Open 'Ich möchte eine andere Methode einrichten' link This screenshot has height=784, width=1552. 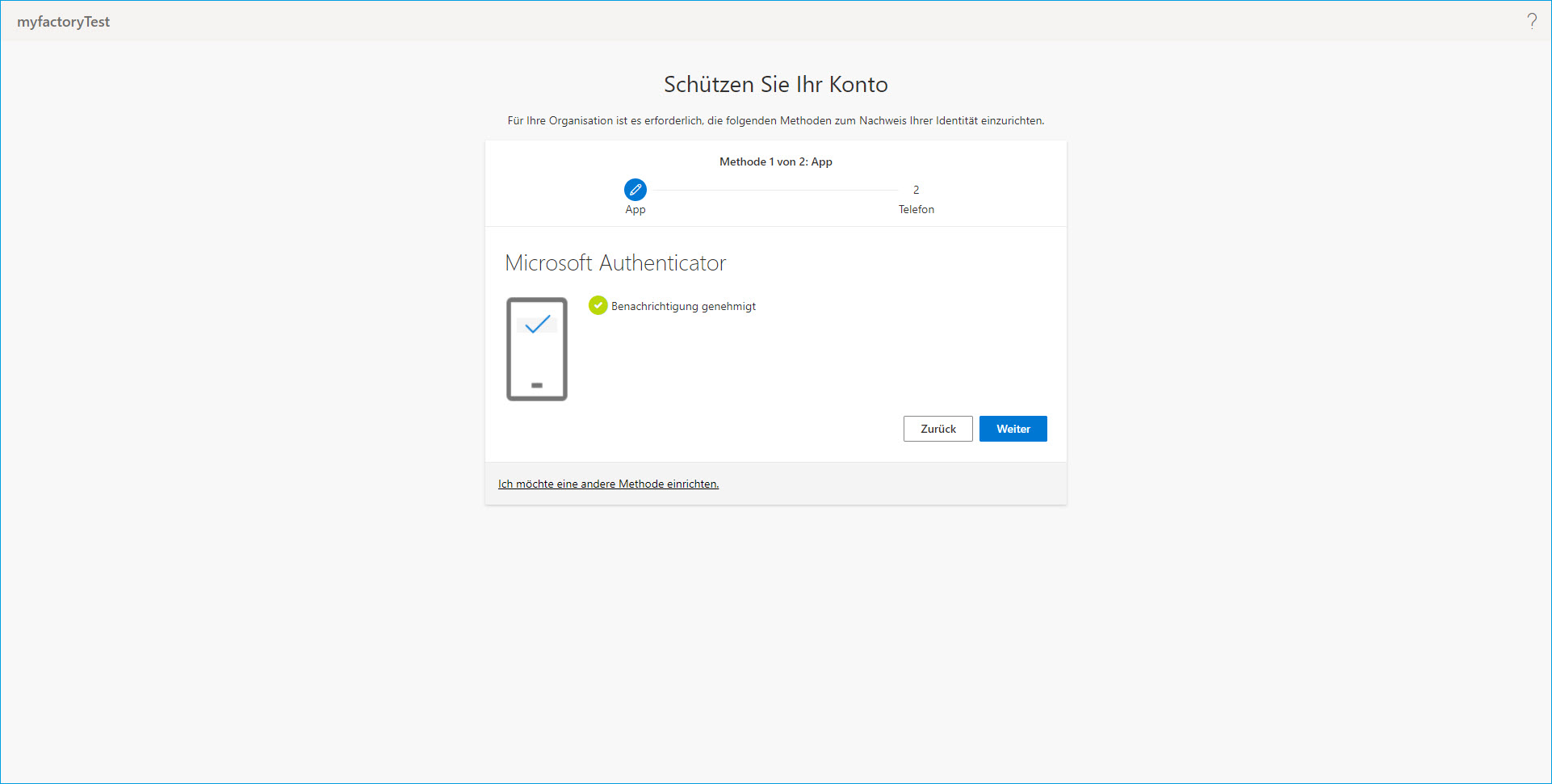coord(608,484)
